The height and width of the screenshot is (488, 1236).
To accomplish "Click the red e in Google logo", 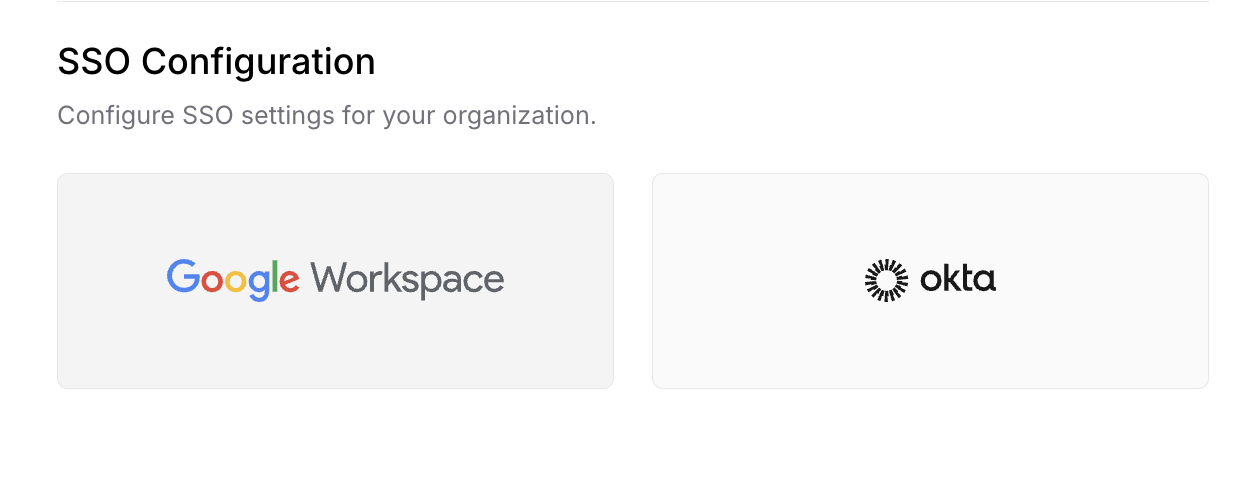I will point(289,282).
